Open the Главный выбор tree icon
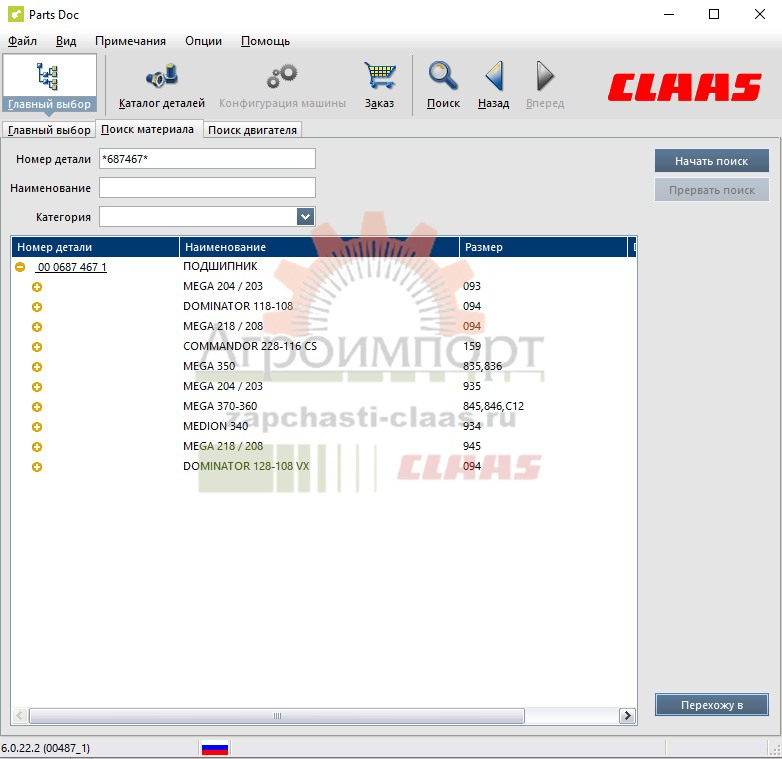Viewport: 782px width, 759px height. point(48,76)
